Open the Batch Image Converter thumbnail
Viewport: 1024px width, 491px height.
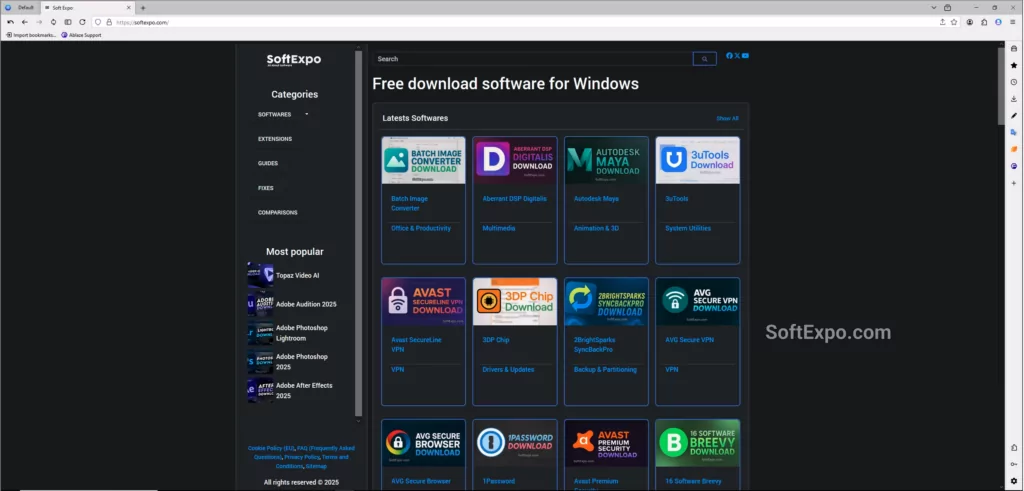(x=423, y=160)
